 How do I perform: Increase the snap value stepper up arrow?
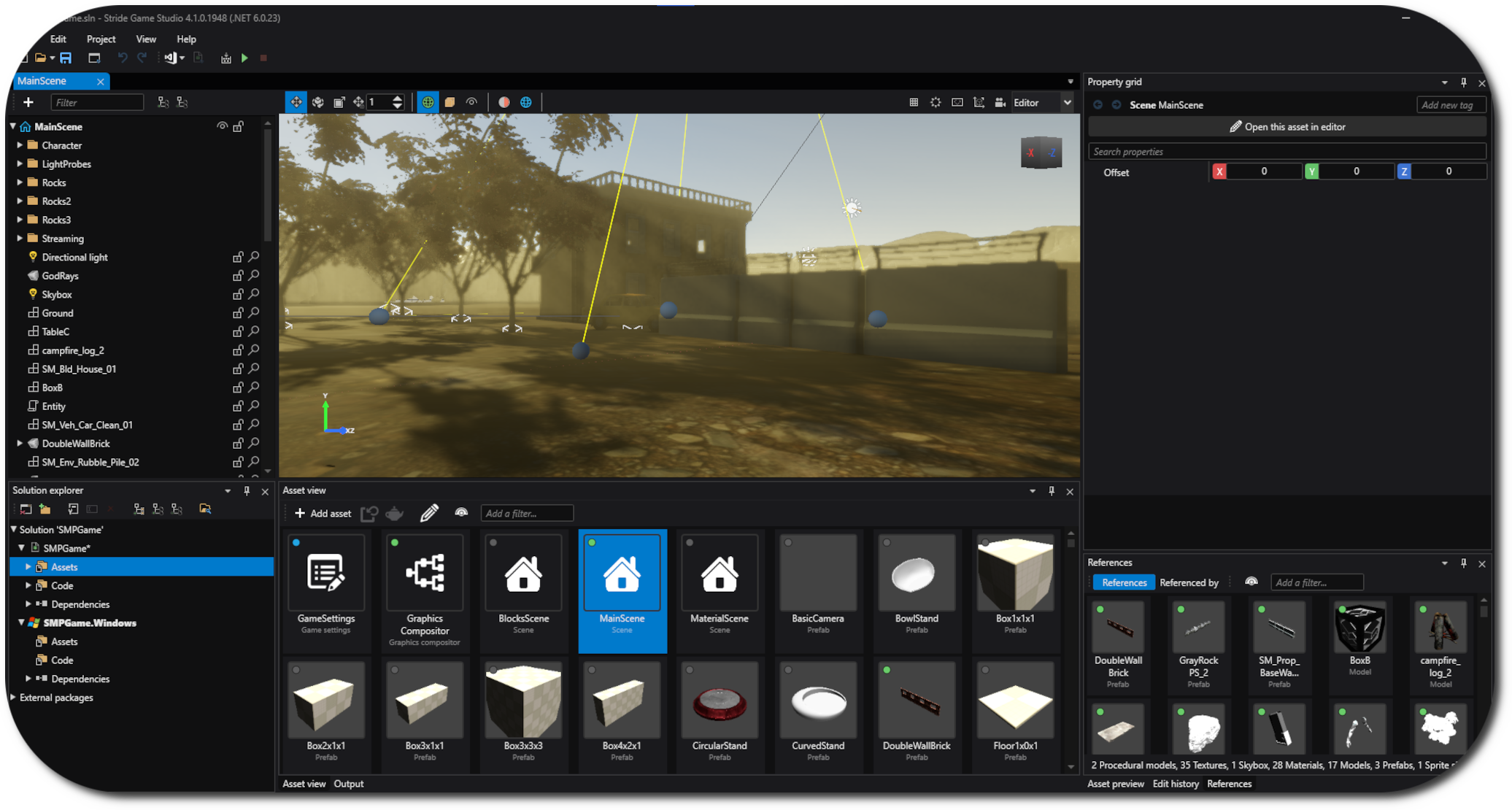pos(398,98)
